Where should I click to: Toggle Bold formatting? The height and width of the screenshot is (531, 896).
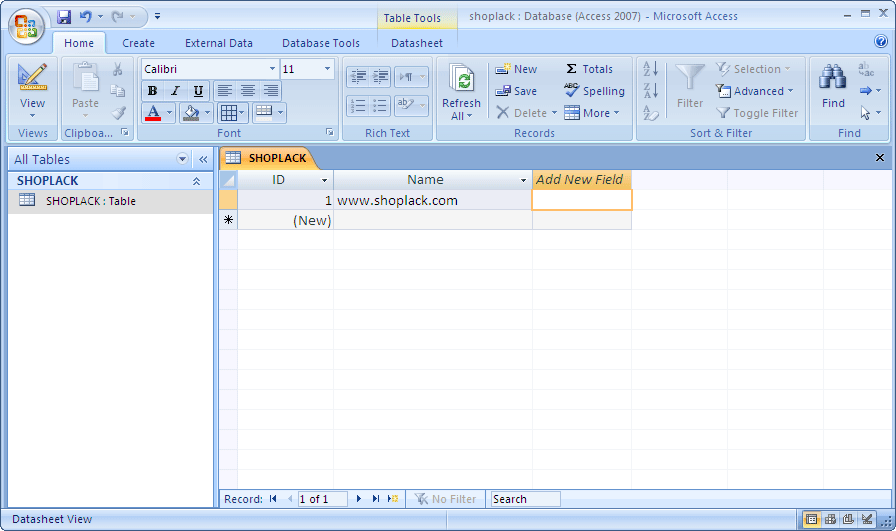152,91
